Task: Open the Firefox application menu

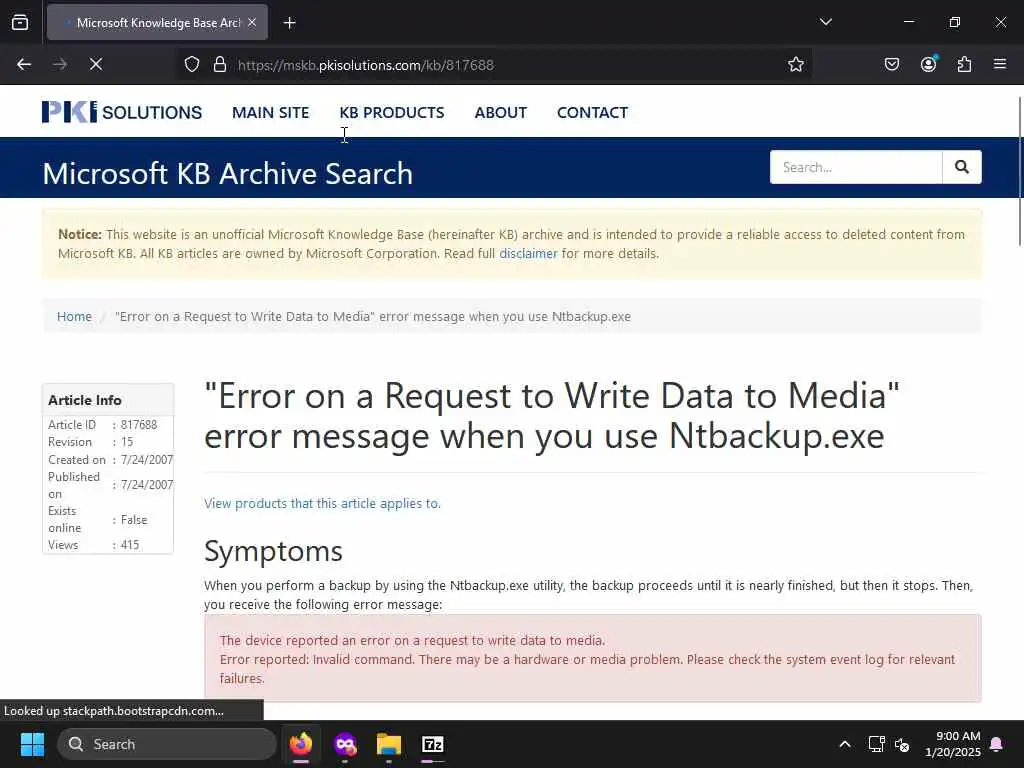Action: 1000,64
